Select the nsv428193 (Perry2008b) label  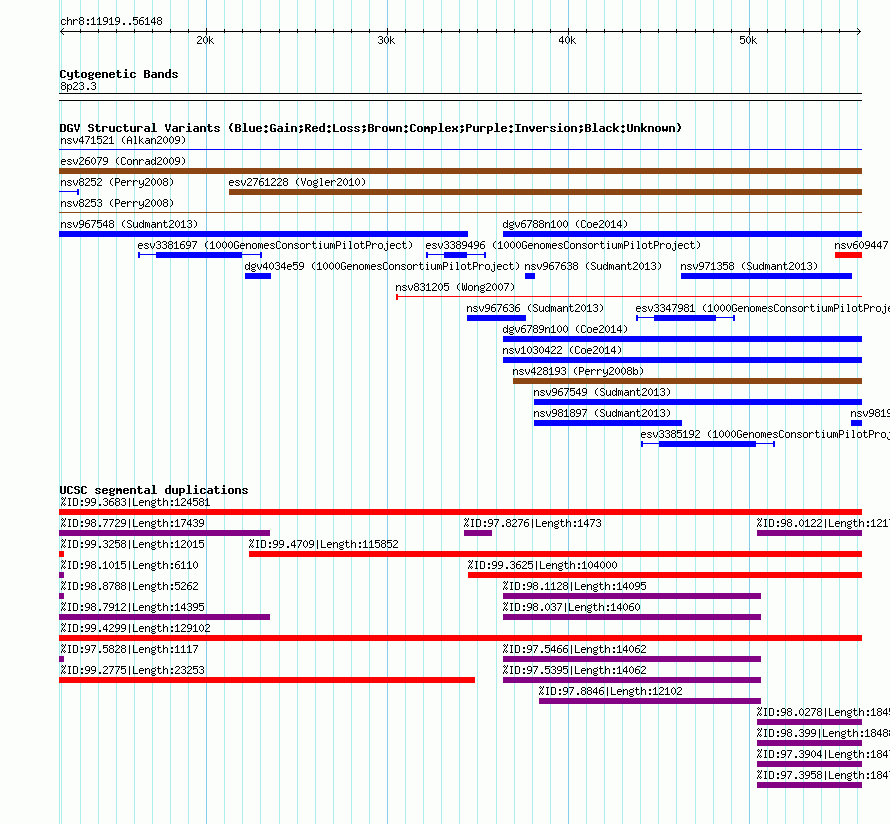[578, 371]
